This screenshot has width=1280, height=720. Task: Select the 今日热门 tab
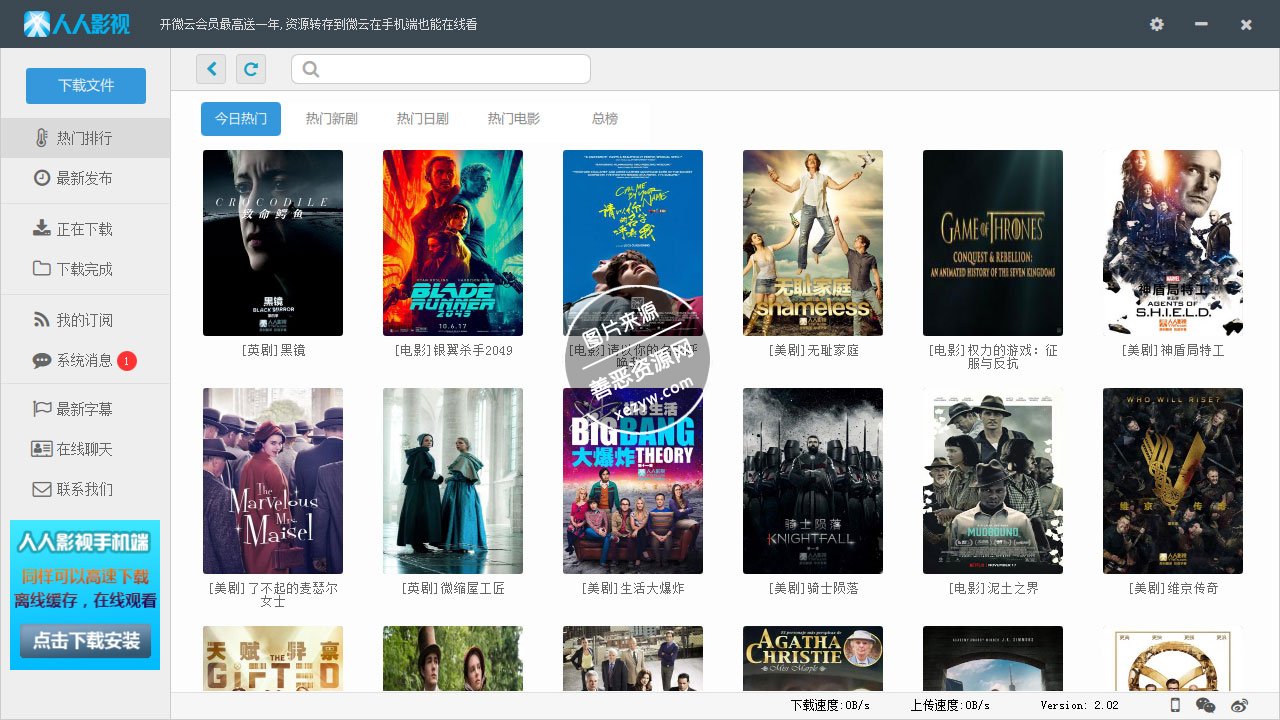click(241, 119)
